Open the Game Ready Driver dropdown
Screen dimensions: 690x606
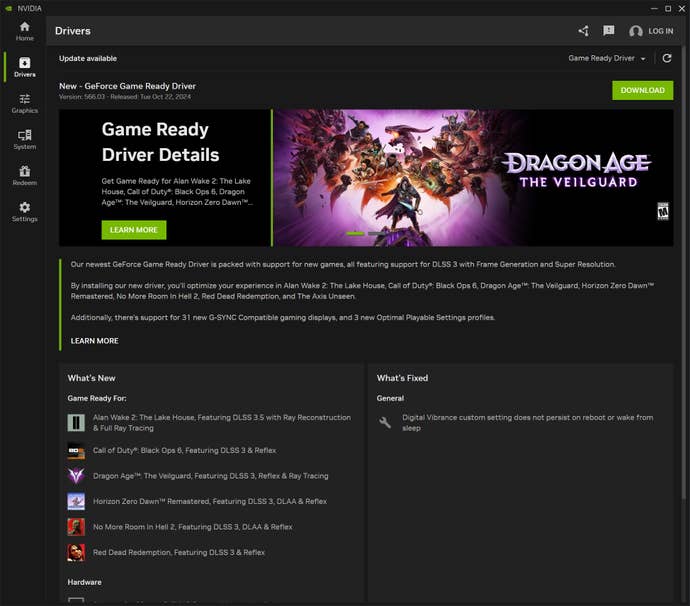coord(607,58)
